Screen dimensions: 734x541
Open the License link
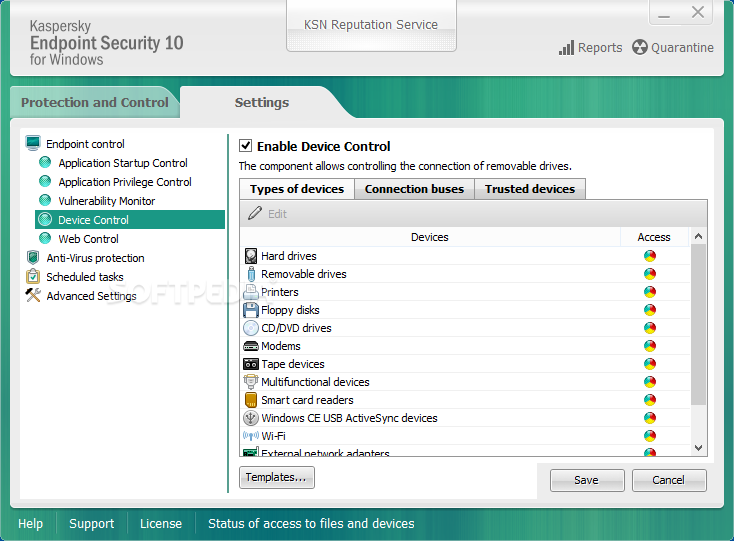(161, 524)
